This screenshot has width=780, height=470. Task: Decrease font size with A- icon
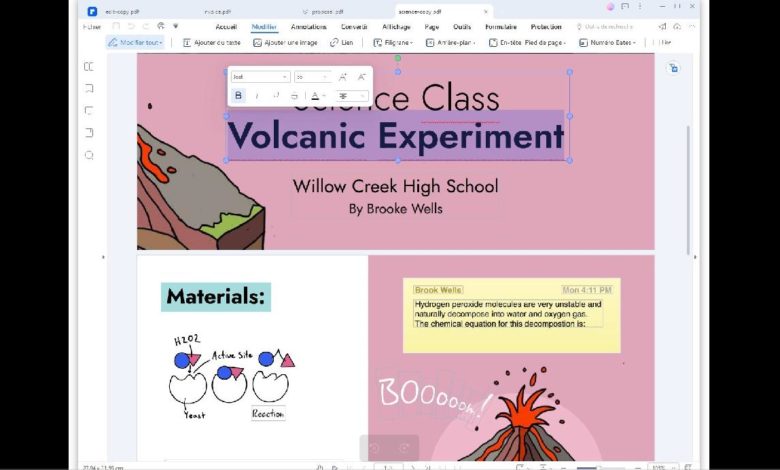tap(362, 77)
